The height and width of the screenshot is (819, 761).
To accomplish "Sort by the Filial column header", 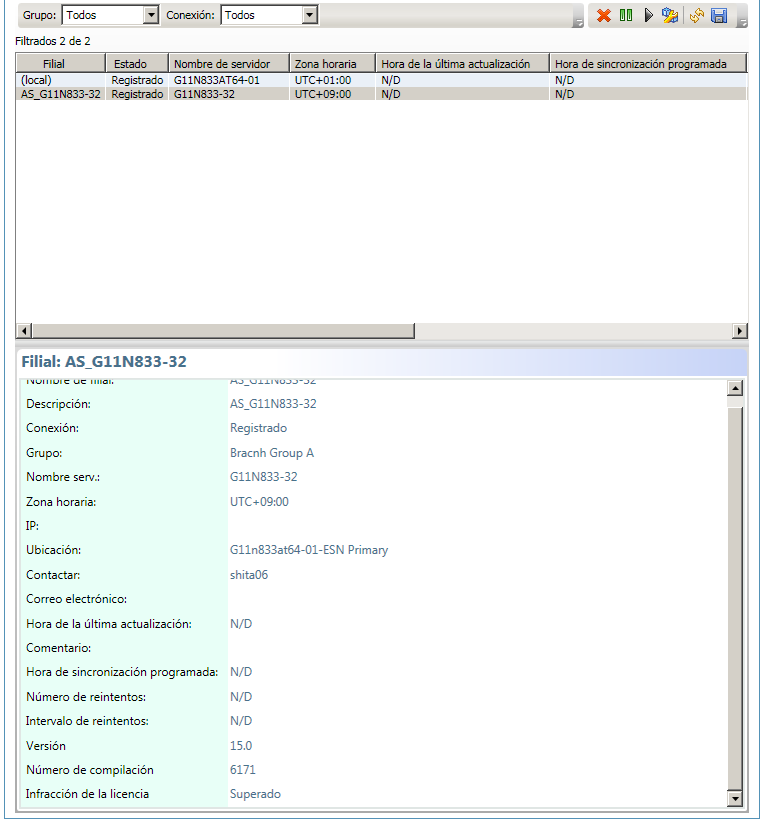I will coord(61,64).
